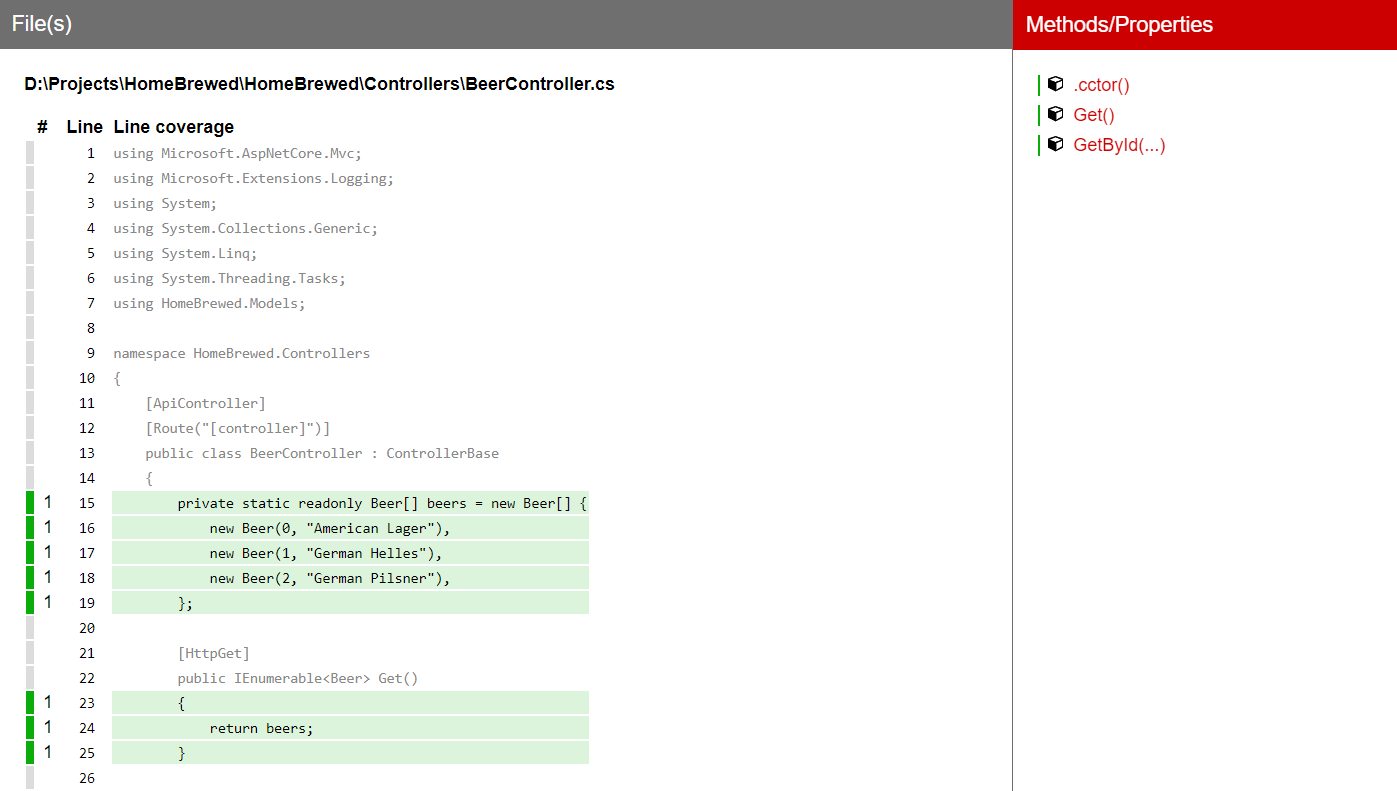Click the namespace HomeBrewed.Controllers line
The height and width of the screenshot is (791, 1397).
241,353
